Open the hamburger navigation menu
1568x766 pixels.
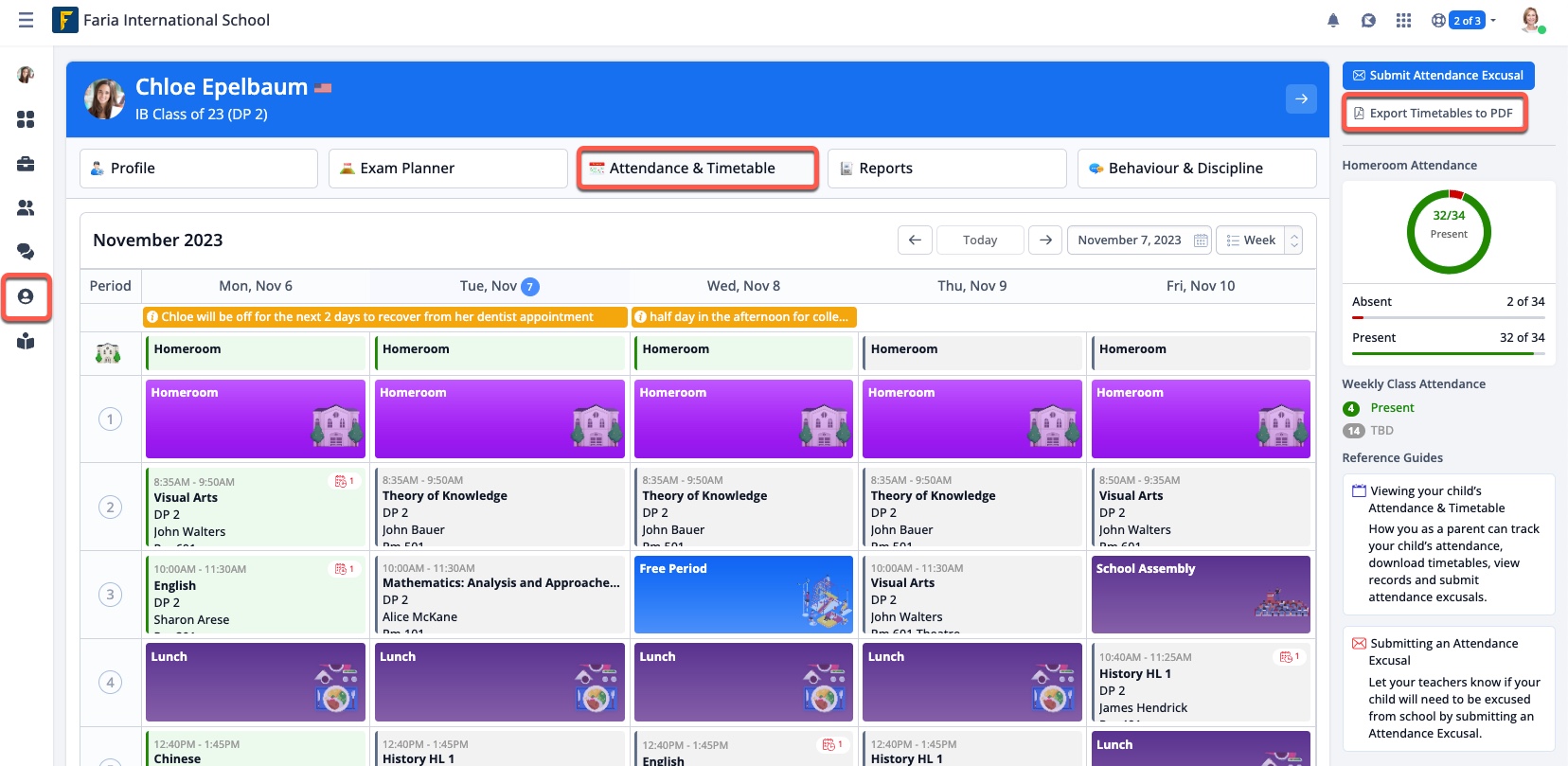point(26,20)
